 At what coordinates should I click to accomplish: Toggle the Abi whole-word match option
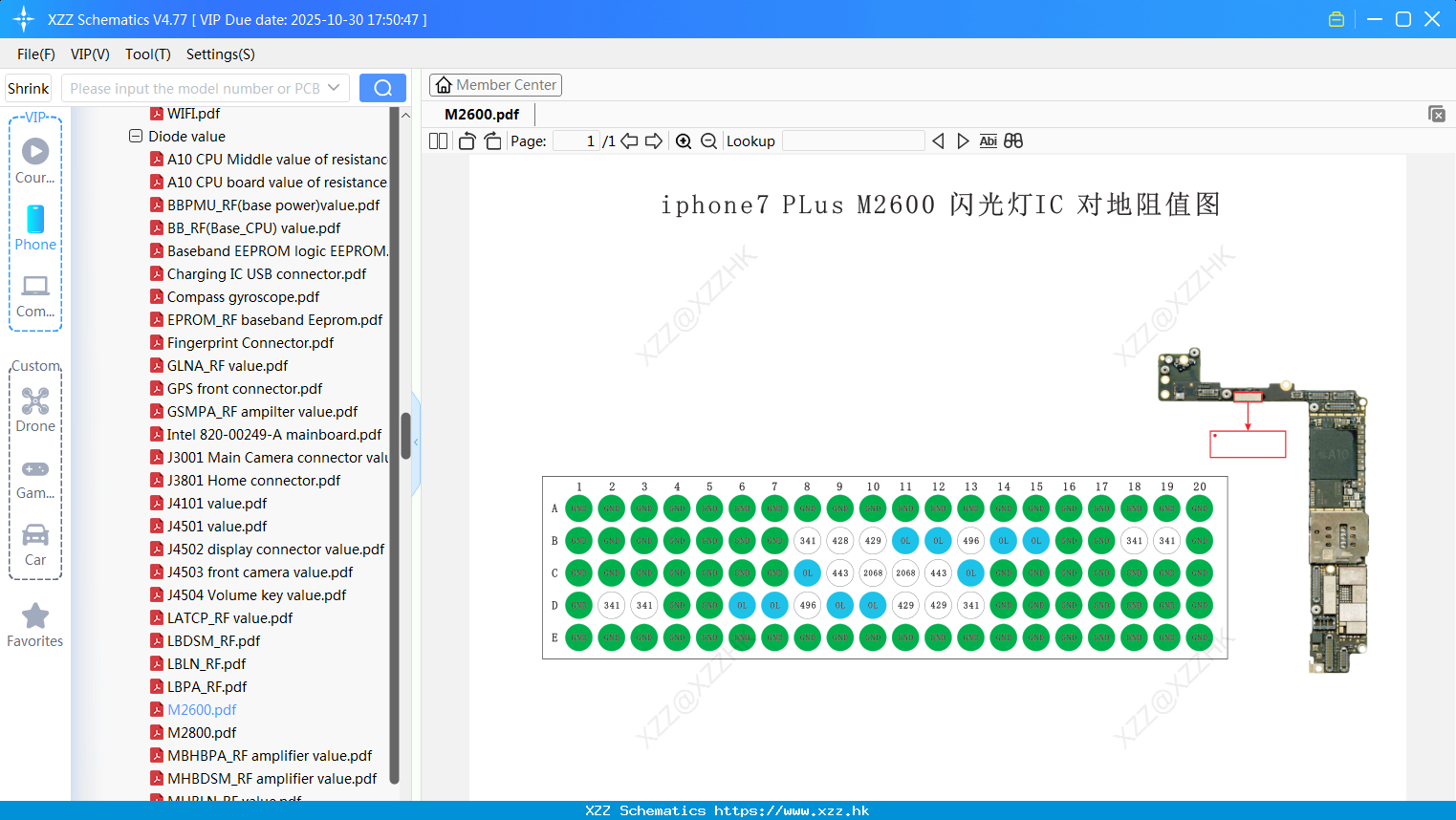pyautogui.click(x=988, y=141)
